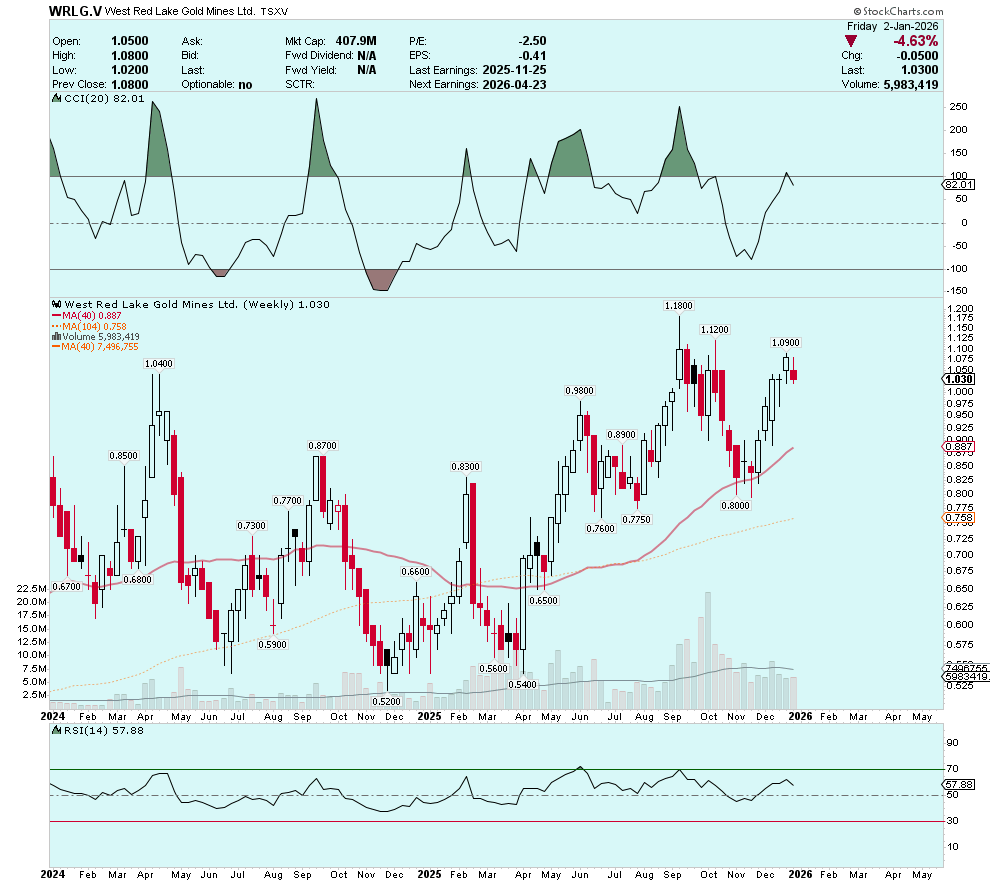The width and height of the screenshot is (990, 883).
Task: Click the MA(40) axis tag 0.887
Action: point(958,447)
